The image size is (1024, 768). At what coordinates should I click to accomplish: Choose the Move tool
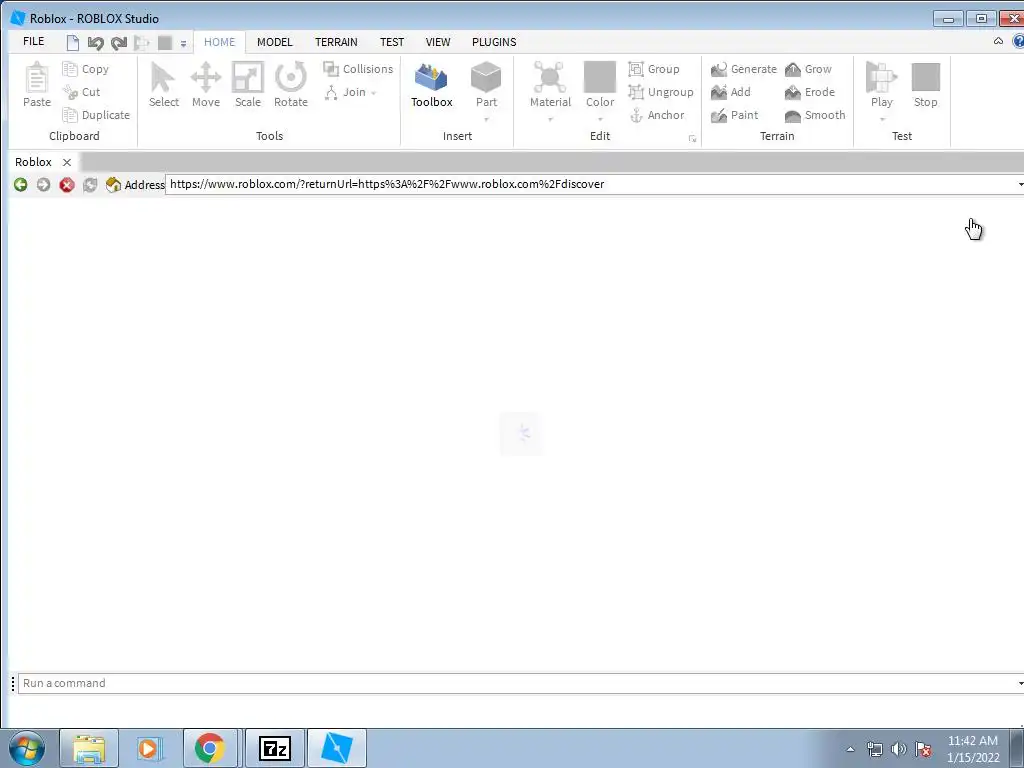point(206,85)
